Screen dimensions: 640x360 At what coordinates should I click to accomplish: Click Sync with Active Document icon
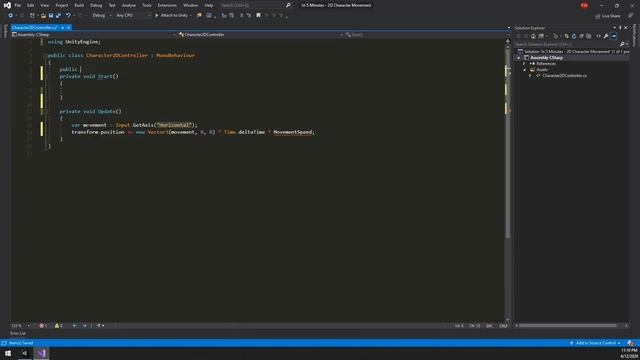click(567, 36)
